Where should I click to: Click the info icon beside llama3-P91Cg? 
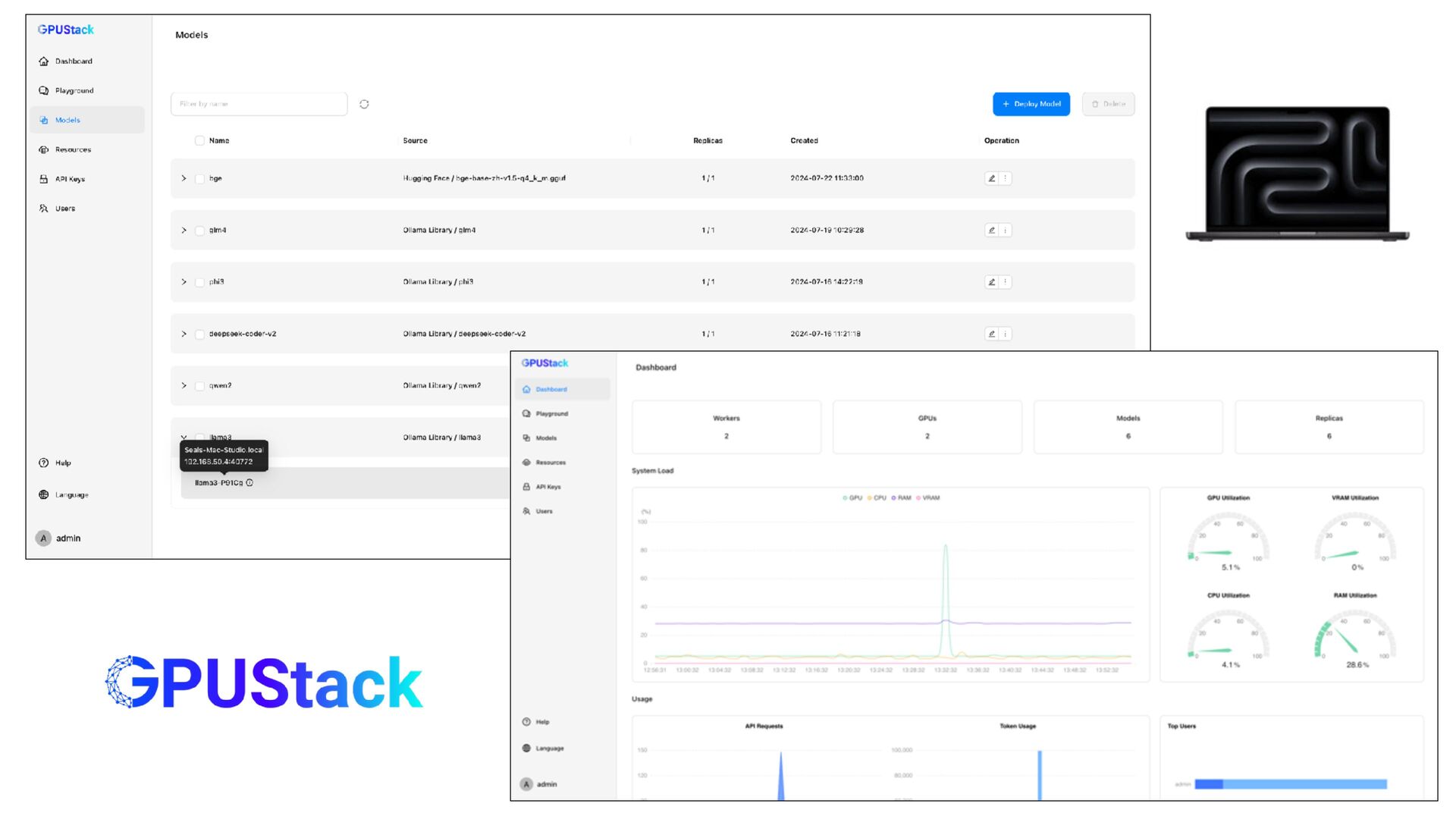coord(249,482)
